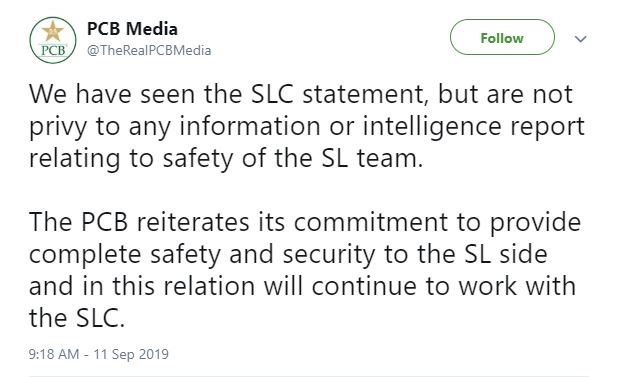Click the words 'intelligence report' in tweet
The width and height of the screenshot is (624, 377).
(474, 127)
